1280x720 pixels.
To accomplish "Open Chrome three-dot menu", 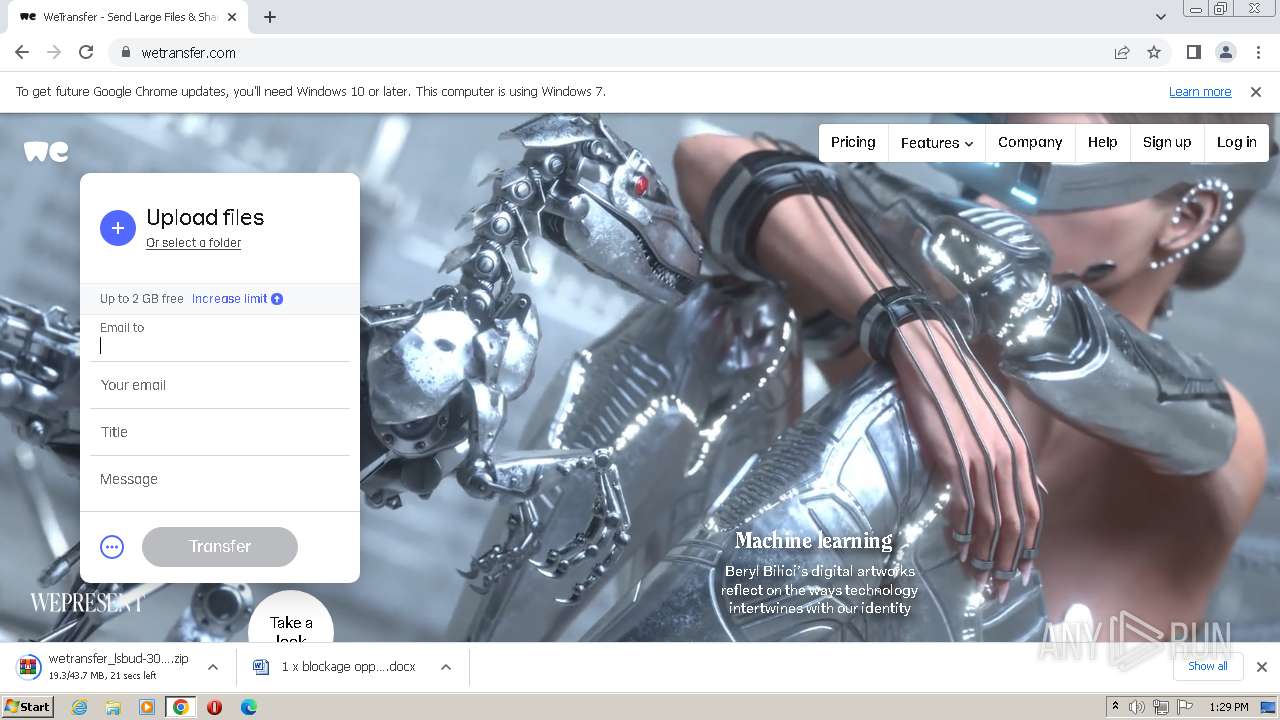I will pyautogui.click(x=1258, y=52).
